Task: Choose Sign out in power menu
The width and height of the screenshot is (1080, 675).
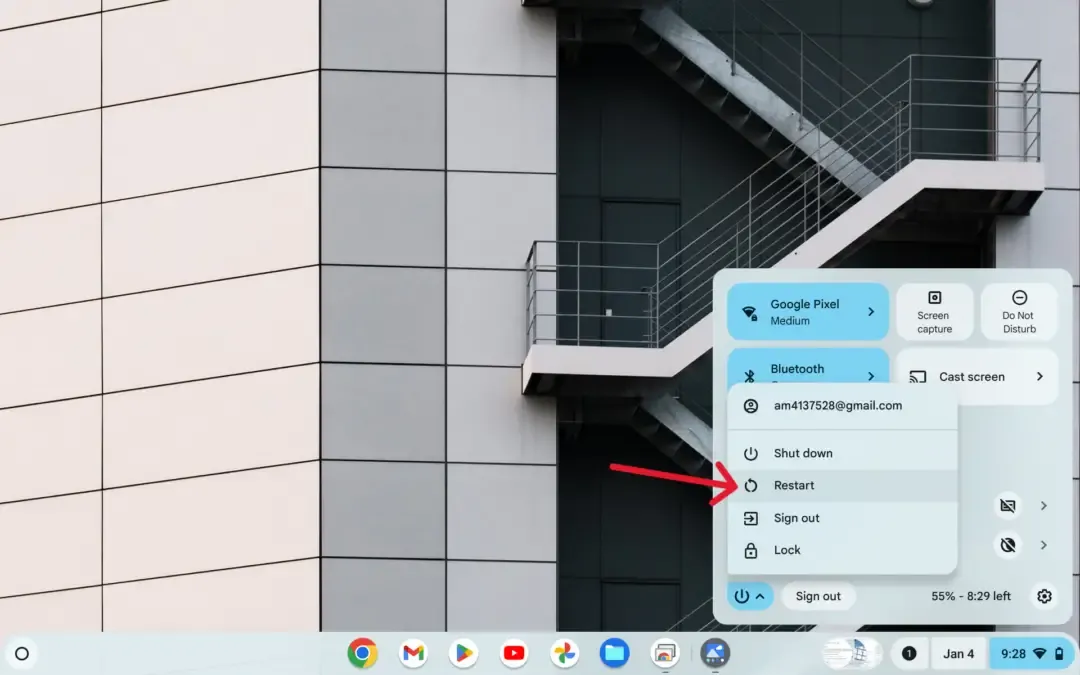Action: [842, 518]
